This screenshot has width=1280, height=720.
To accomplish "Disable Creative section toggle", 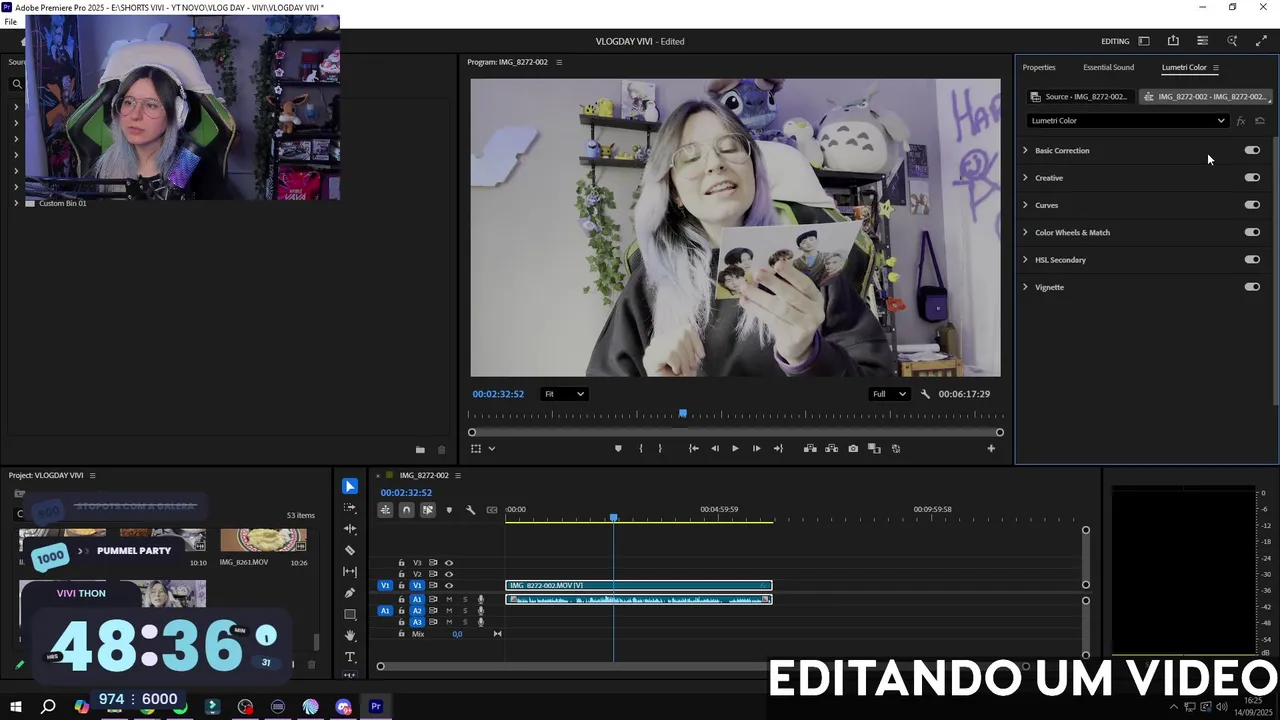I will point(1252,177).
